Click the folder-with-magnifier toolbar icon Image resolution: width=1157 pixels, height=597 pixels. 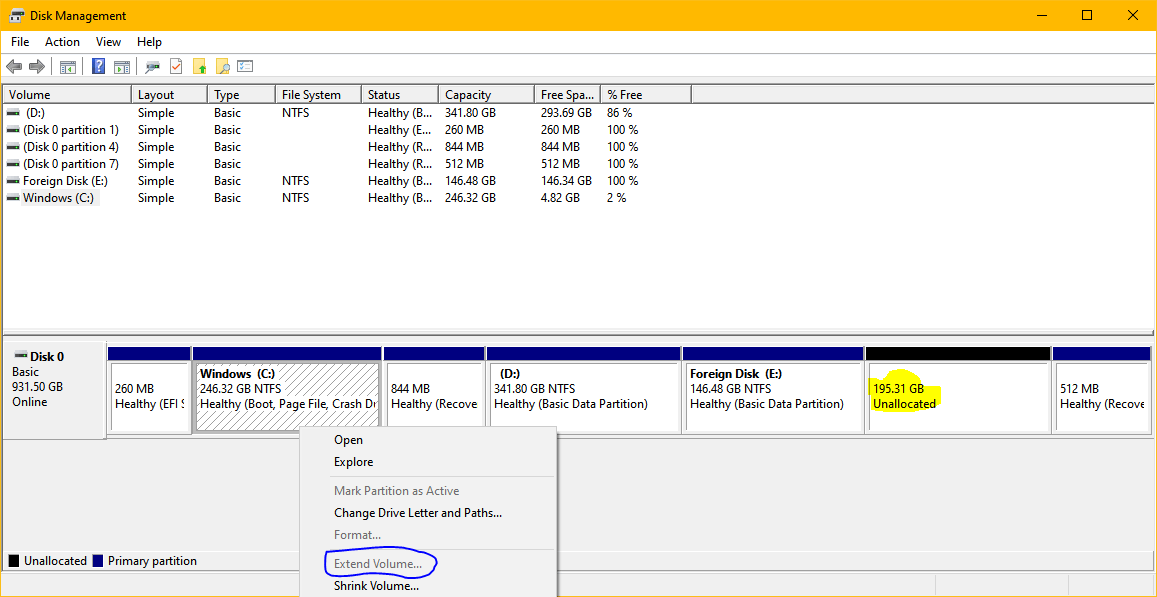point(222,66)
